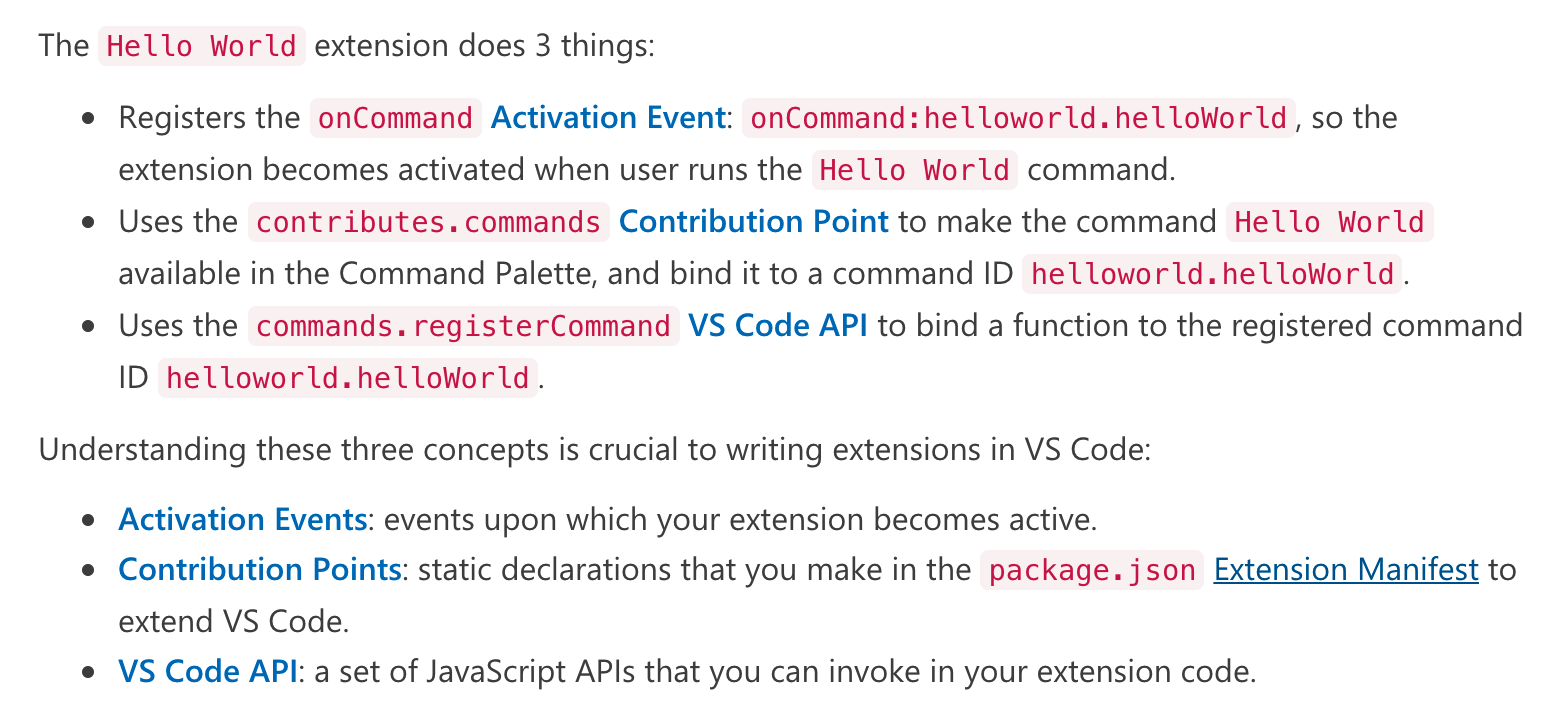The width and height of the screenshot is (1558, 722).
Task: Click the package.json inline code
Action: click(1091, 570)
